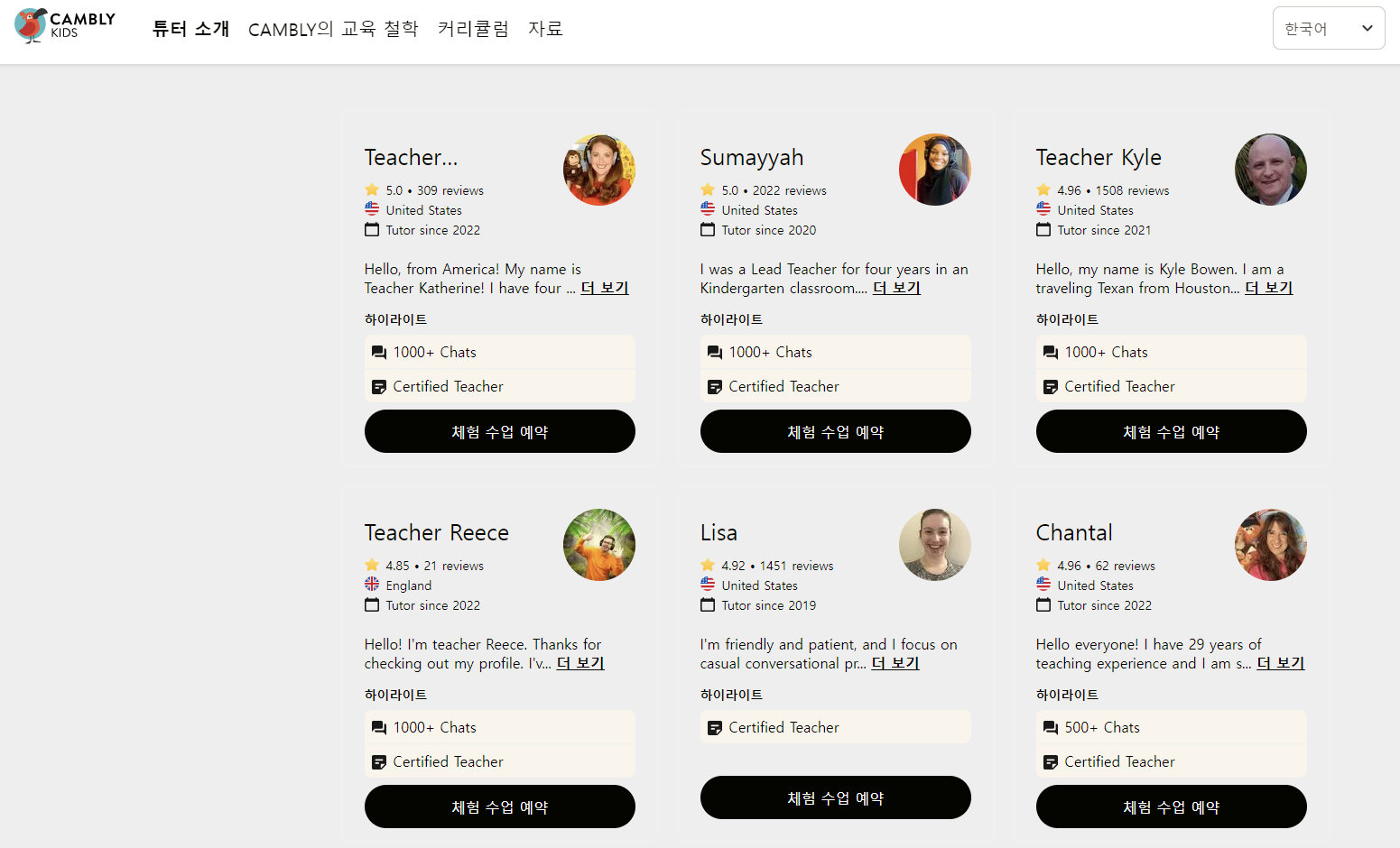Click the 체험 수업 예약 button under Teacher Reece
The height and width of the screenshot is (848, 1400).
[x=499, y=807]
